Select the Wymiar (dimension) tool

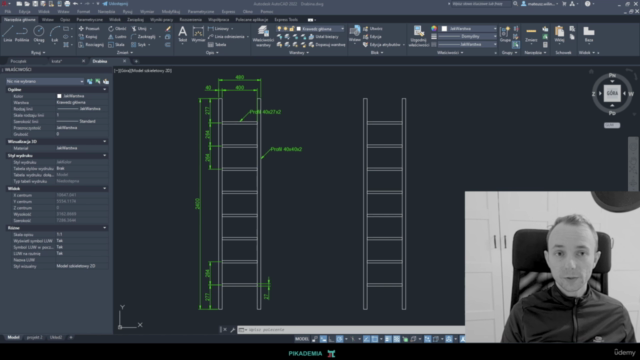[198, 33]
